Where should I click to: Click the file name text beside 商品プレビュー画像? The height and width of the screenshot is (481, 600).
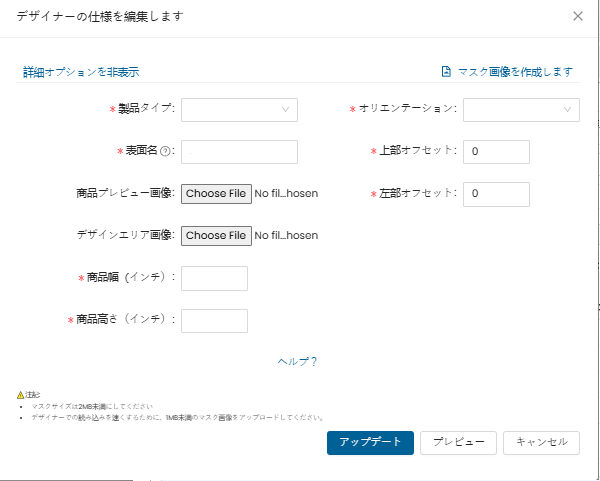point(286,193)
